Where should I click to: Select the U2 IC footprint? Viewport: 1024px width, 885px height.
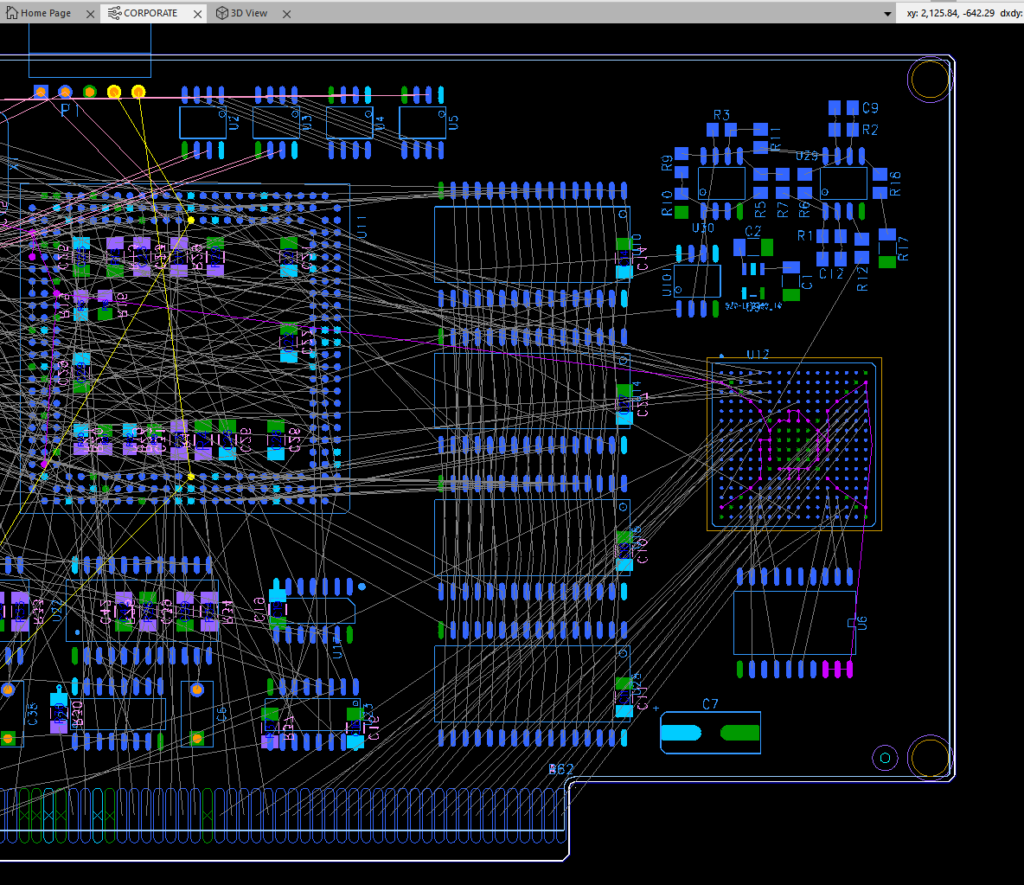[x=203, y=122]
